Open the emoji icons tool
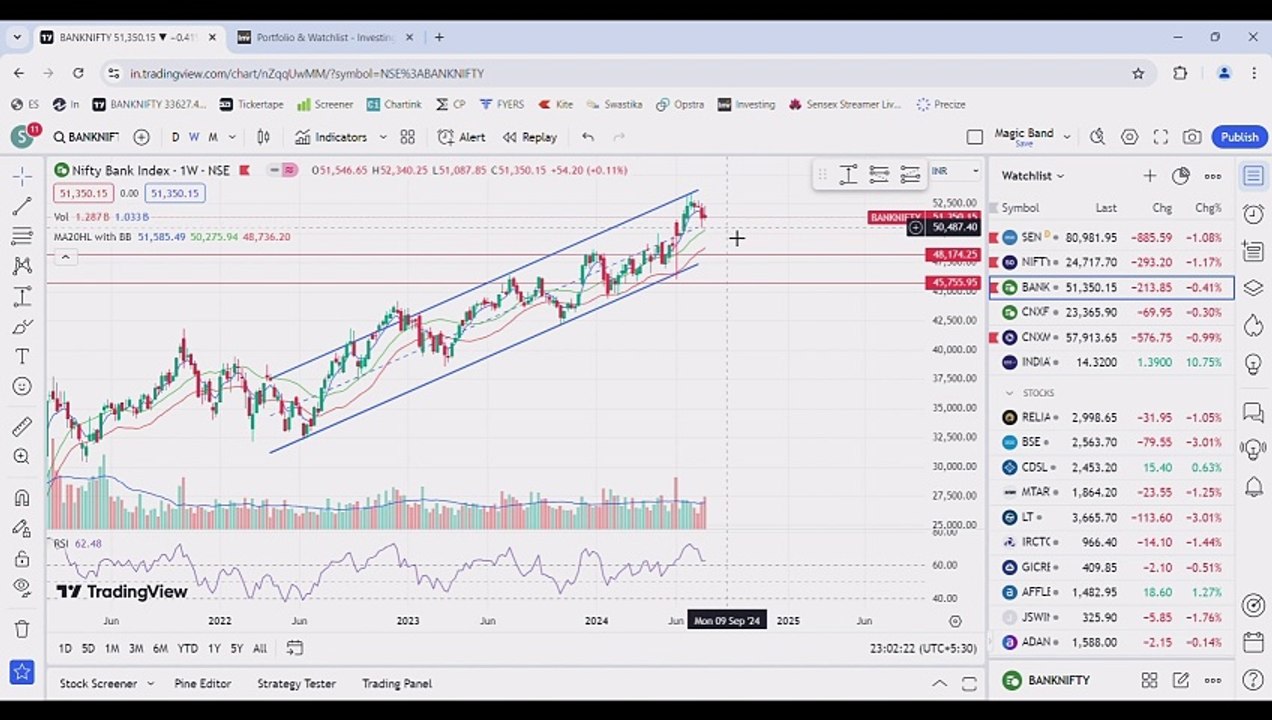This screenshot has height=720, width=1272. pos(21,386)
